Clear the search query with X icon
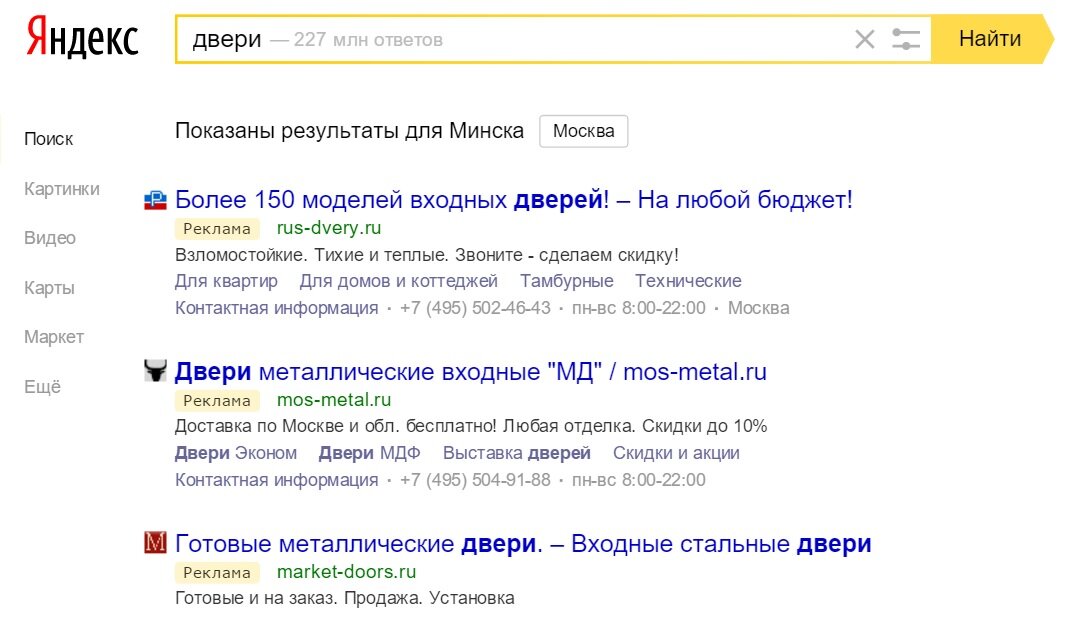The image size is (1081, 638). point(864,40)
